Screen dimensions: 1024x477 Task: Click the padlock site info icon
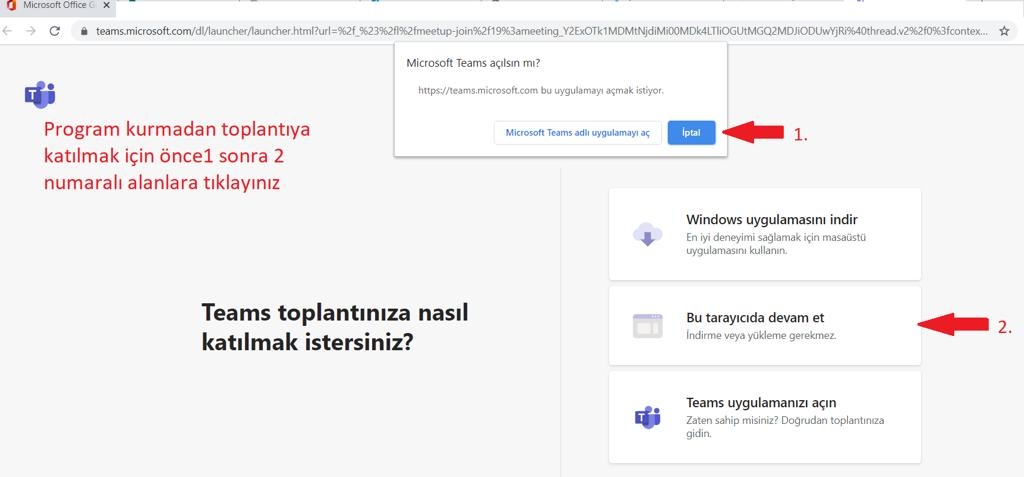(x=84, y=31)
